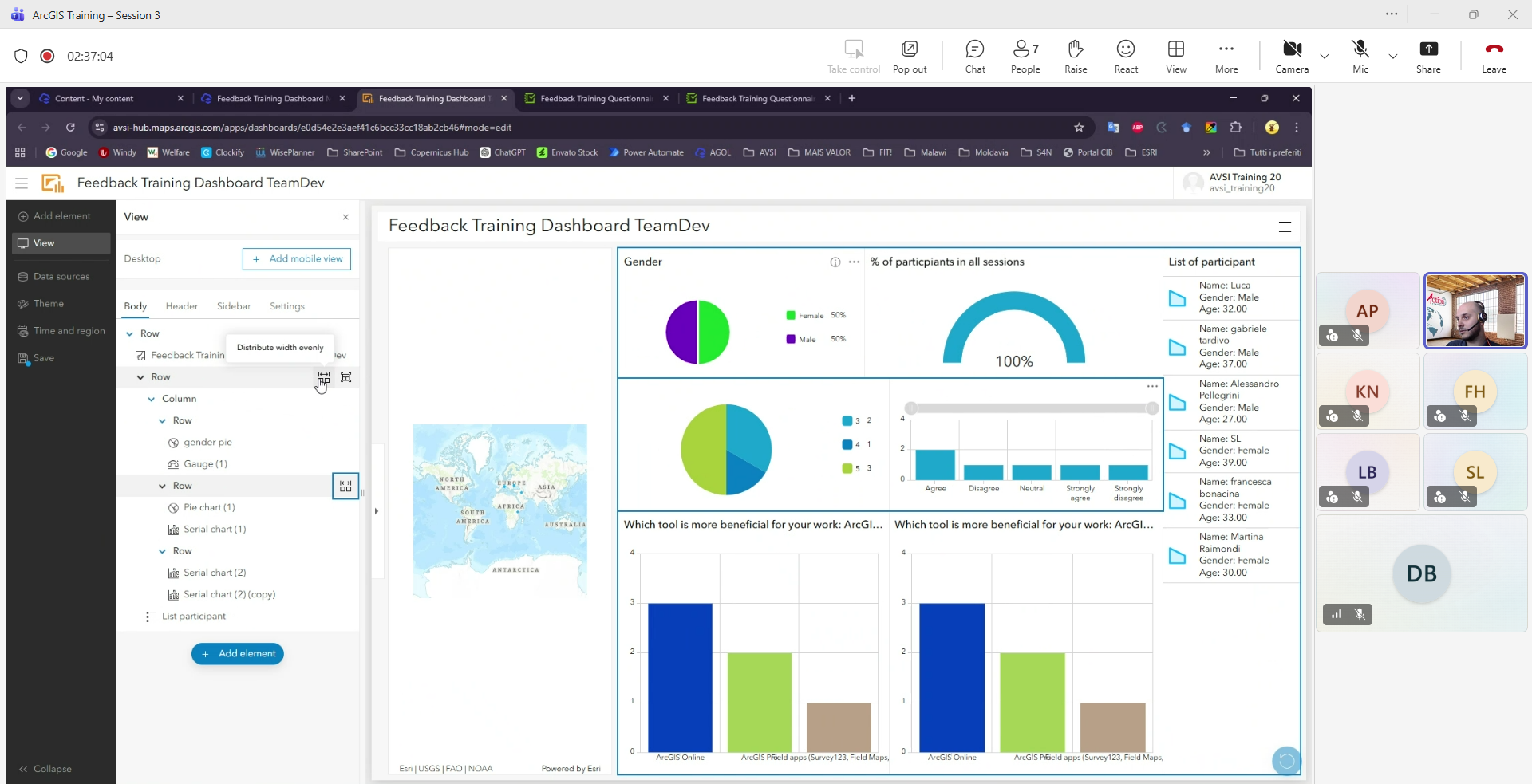Raise hand in the meeting

[1076, 57]
